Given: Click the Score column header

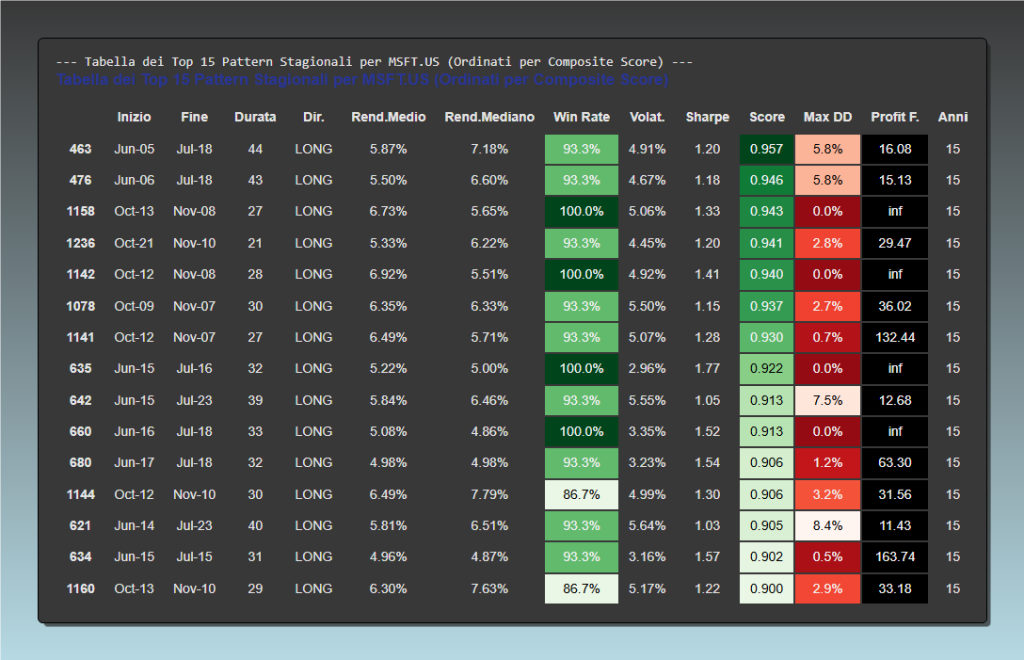Looking at the screenshot, I should coord(767,117).
